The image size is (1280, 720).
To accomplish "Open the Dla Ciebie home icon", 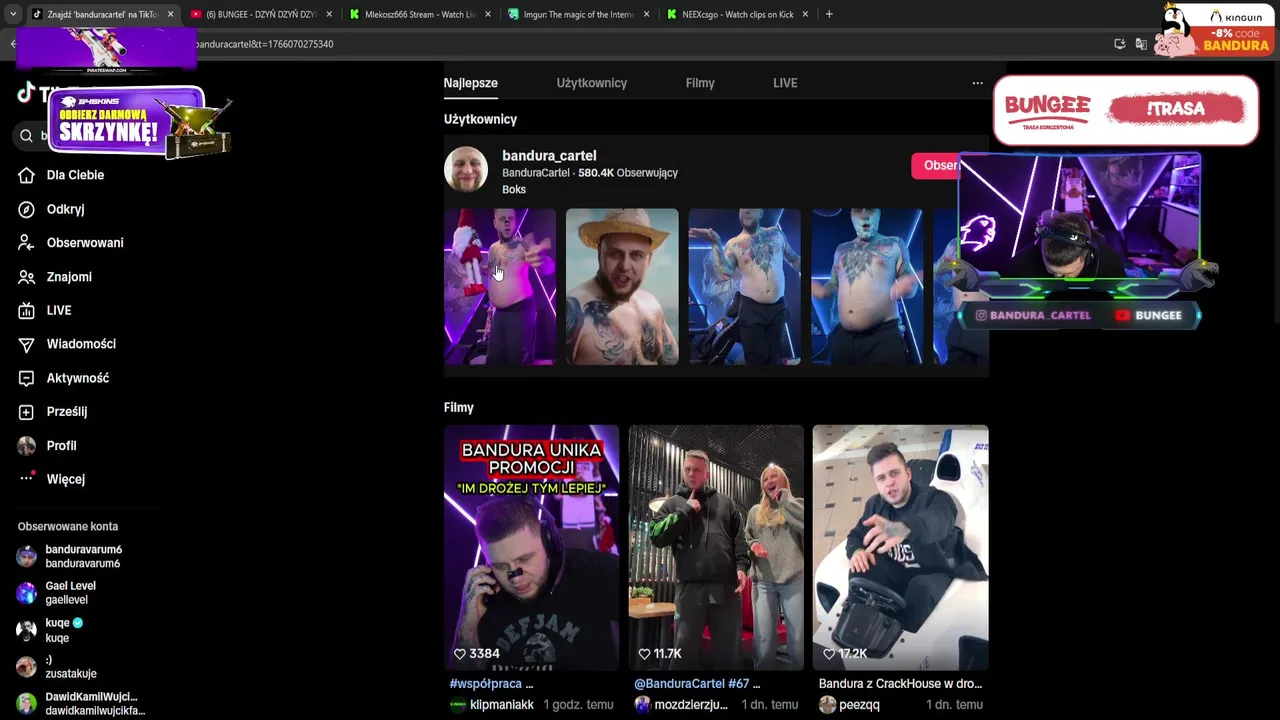I will (27, 175).
